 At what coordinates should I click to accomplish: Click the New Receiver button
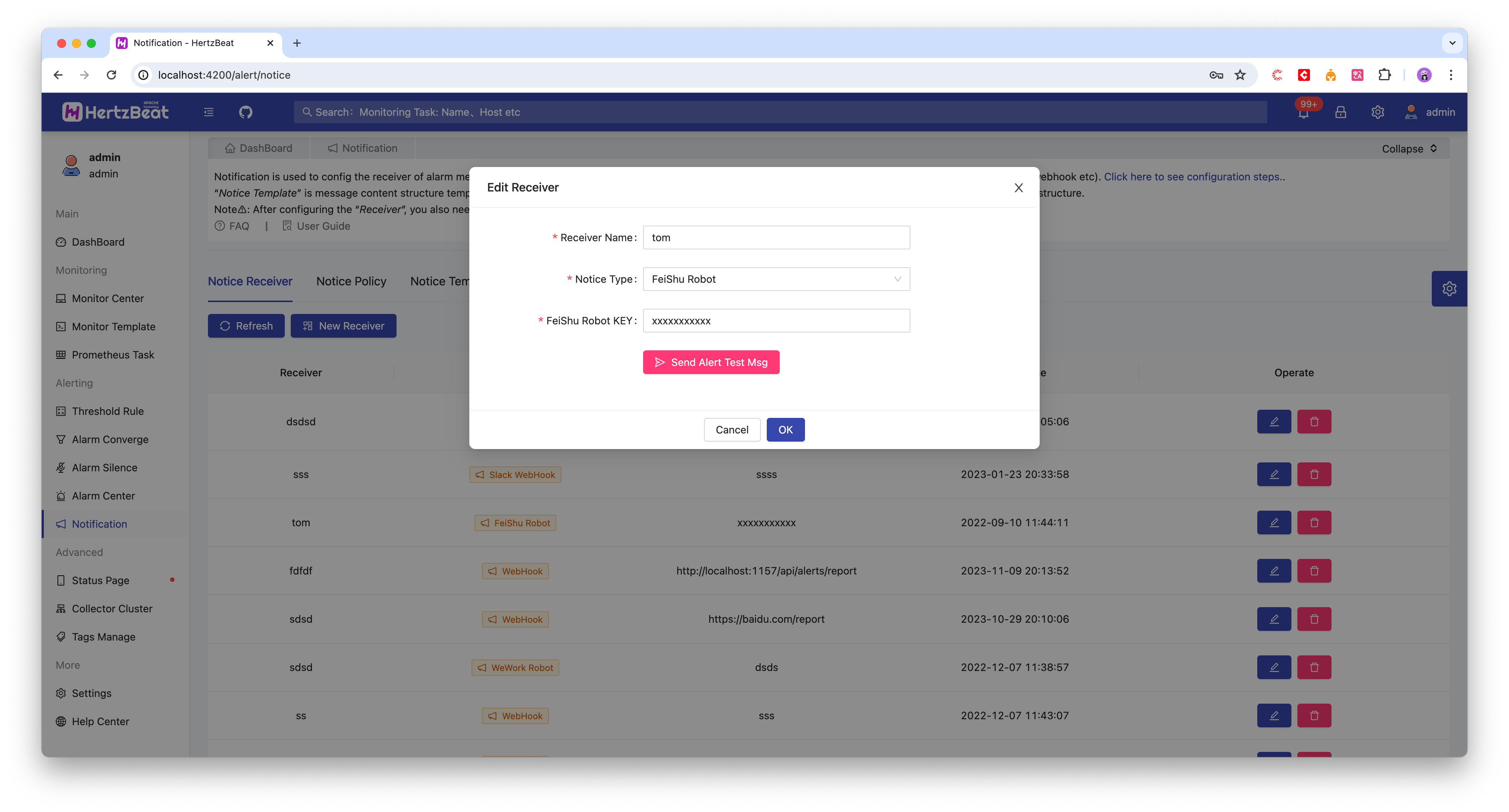(344, 325)
